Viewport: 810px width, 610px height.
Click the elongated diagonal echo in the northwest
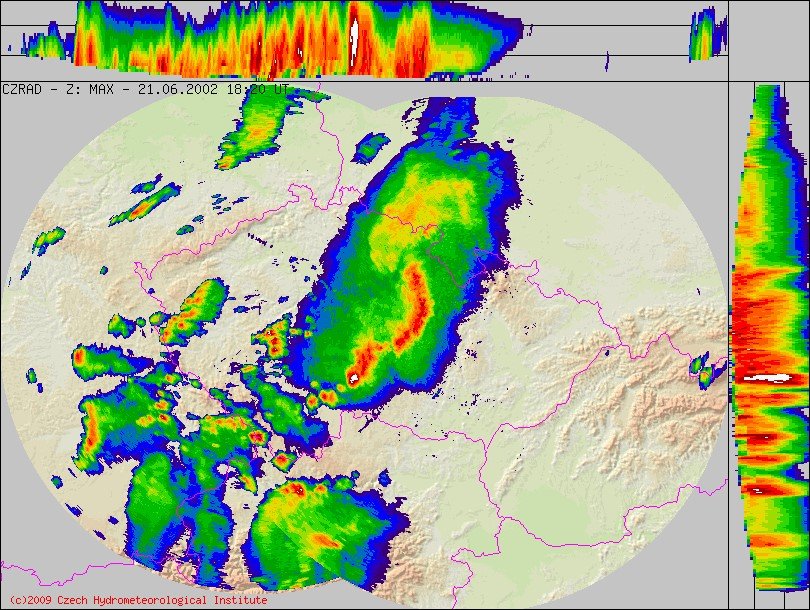click(145, 203)
